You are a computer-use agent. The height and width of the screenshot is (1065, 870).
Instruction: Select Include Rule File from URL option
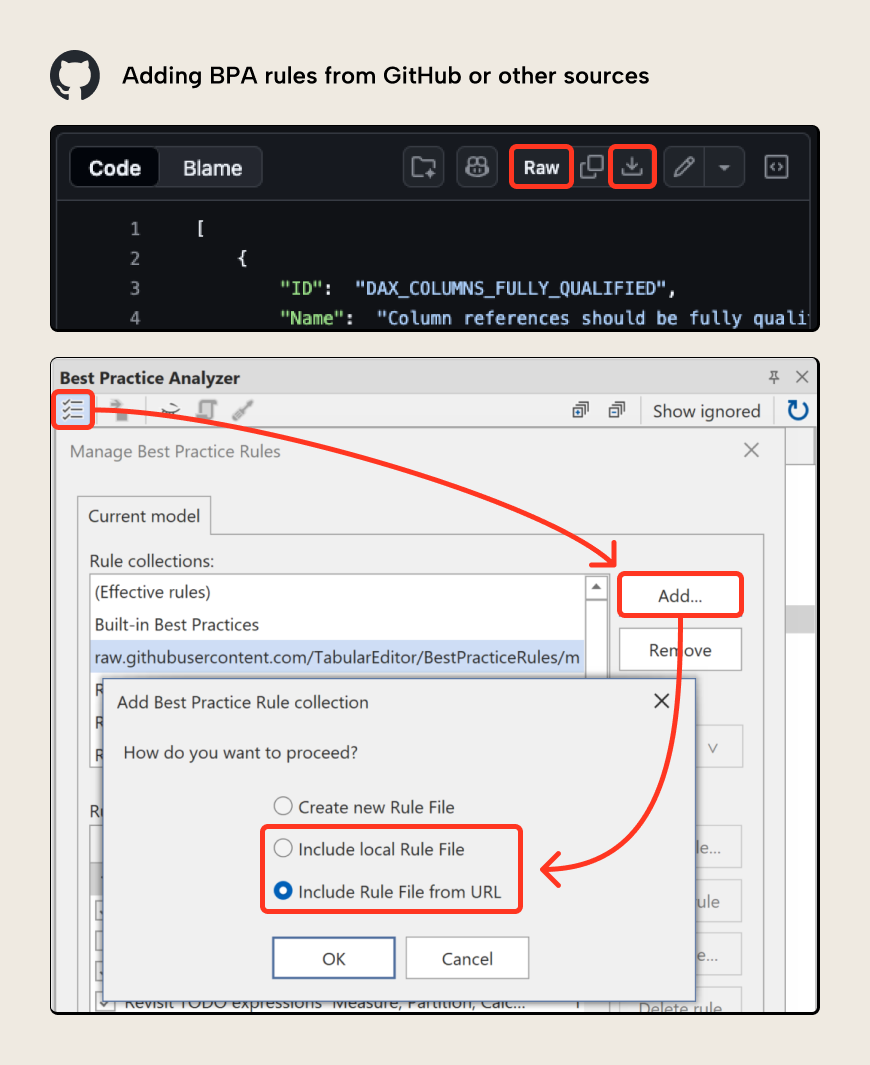[283, 892]
